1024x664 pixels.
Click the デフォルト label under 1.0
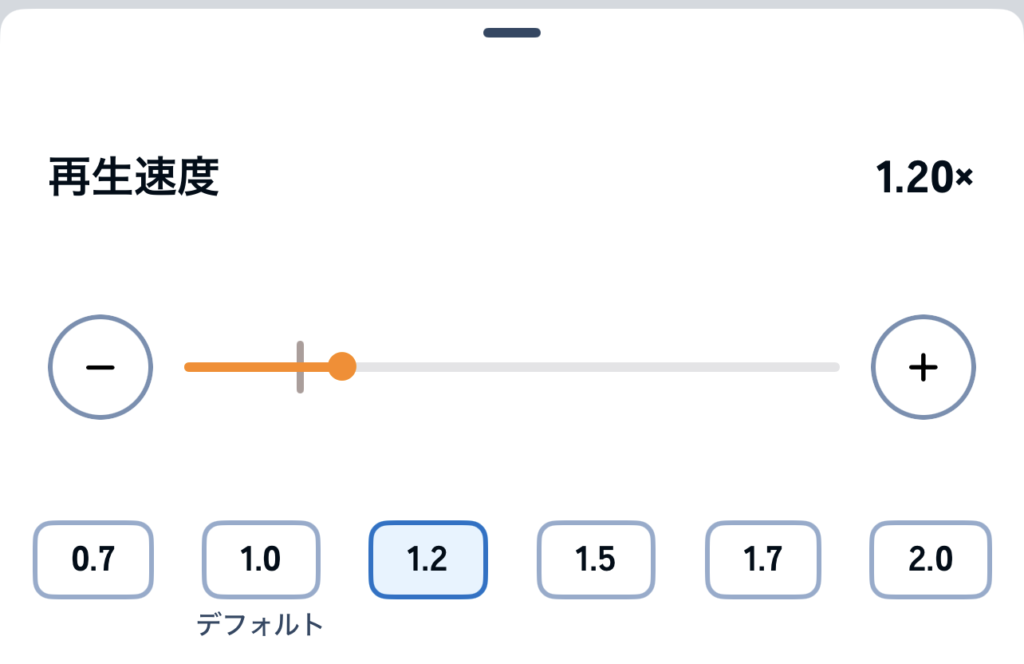[x=261, y=626]
